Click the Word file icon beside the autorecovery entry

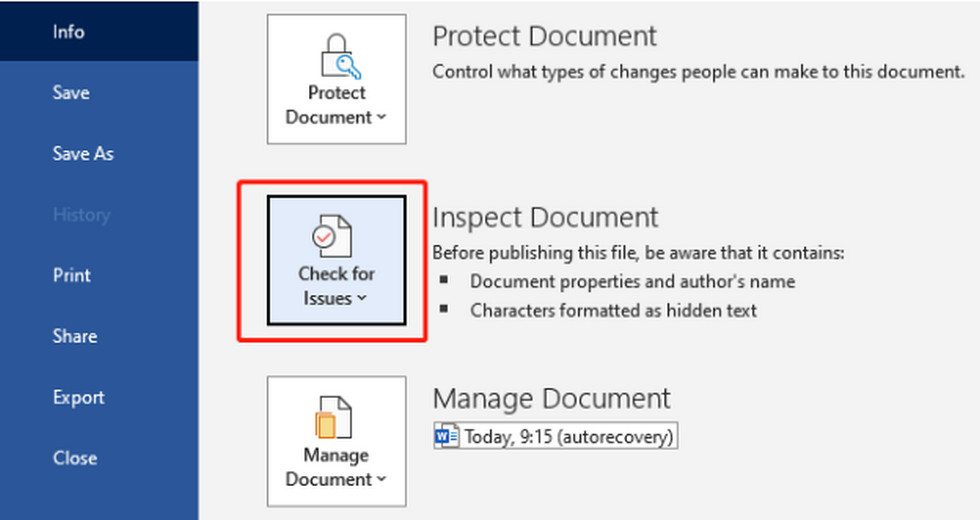(x=446, y=436)
